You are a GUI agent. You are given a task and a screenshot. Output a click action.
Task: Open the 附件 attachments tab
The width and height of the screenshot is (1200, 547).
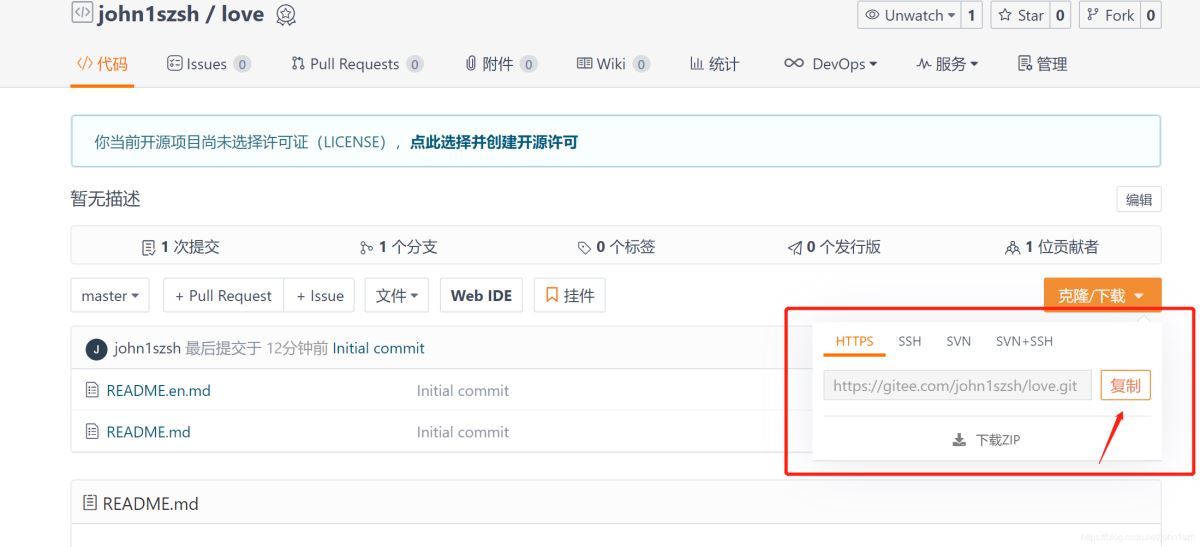pyautogui.click(x=501, y=64)
